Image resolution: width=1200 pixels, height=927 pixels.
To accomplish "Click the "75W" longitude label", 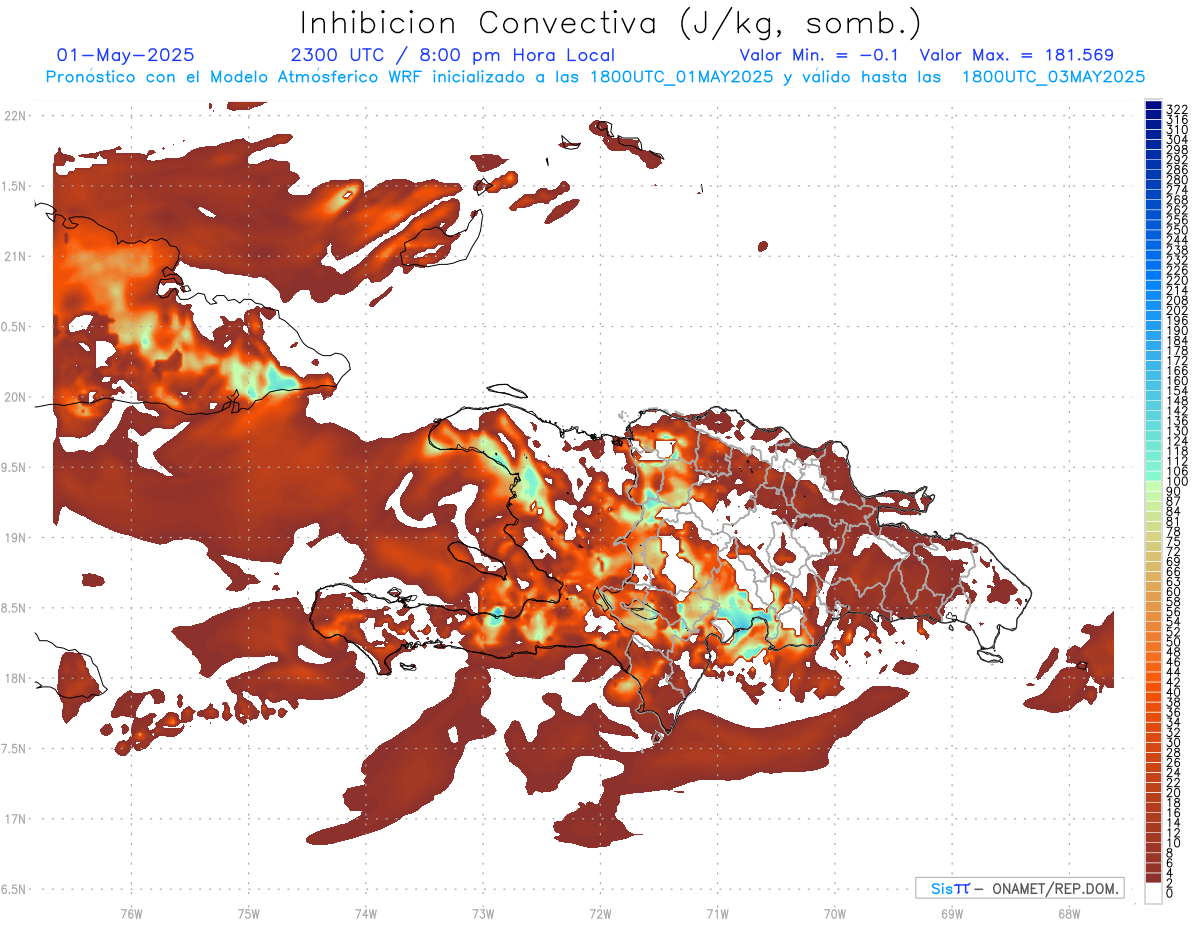I will [249, 913].
